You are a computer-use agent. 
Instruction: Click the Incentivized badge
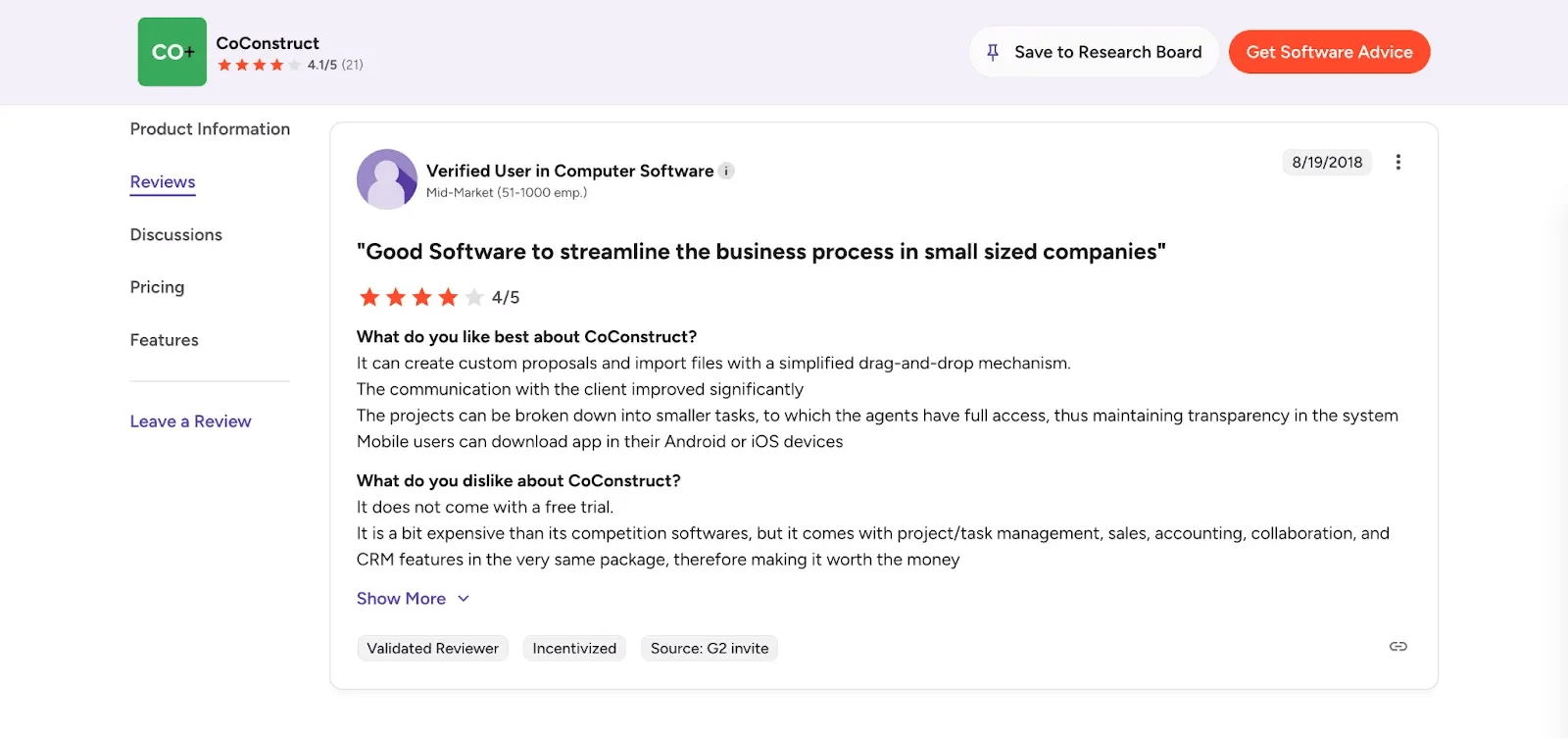(574, 649)
